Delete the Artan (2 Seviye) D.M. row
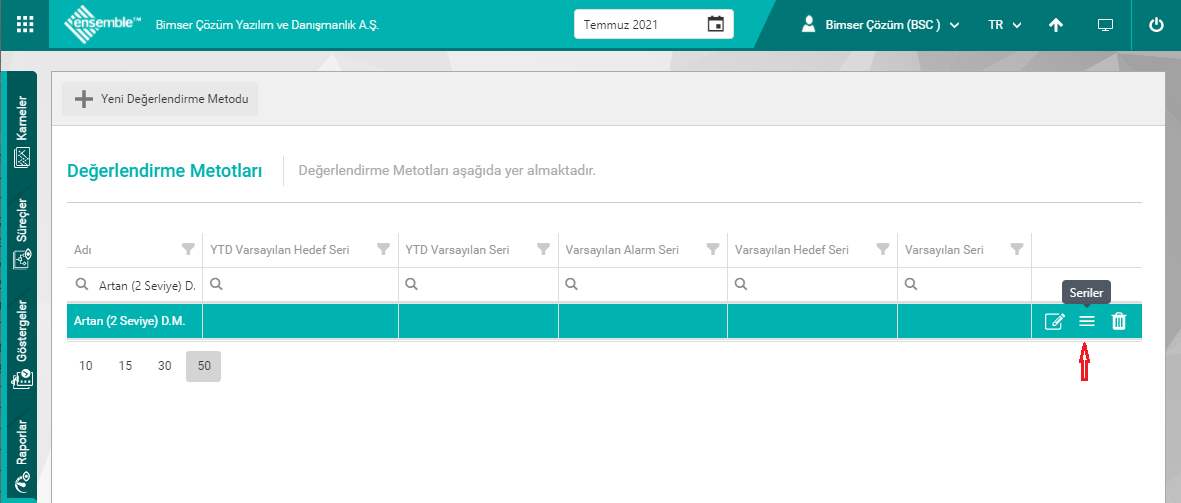The width and height of the screenshot is (1181, 503). tap(1118, 322)
